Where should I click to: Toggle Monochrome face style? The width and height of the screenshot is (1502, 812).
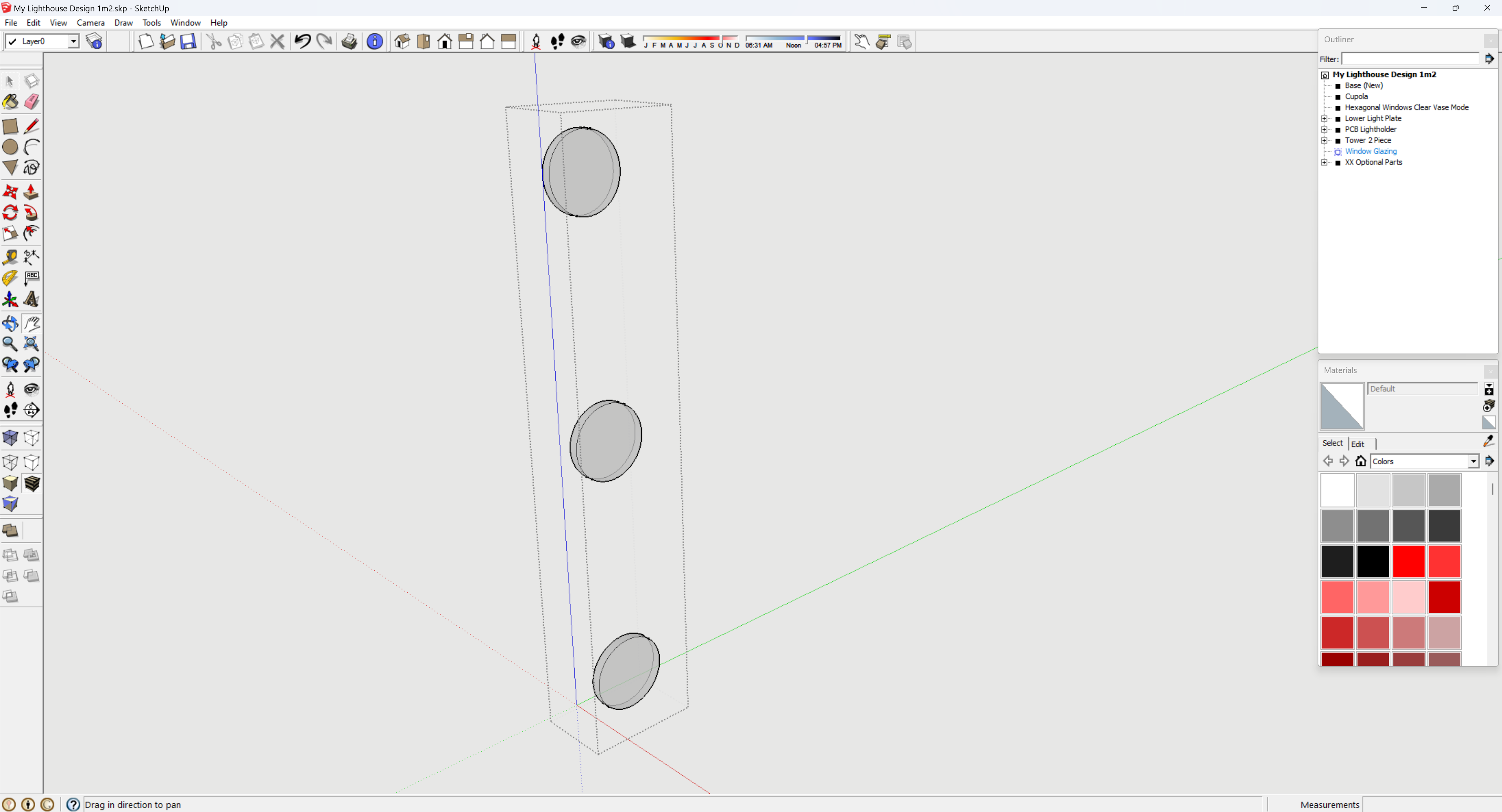(10, 504)
